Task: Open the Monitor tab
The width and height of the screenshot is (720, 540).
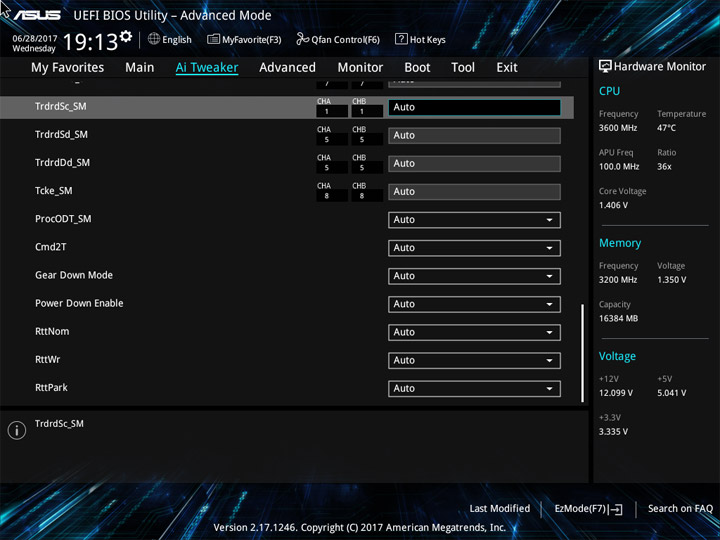Action: pyautogui.click(x=360, y=68)
